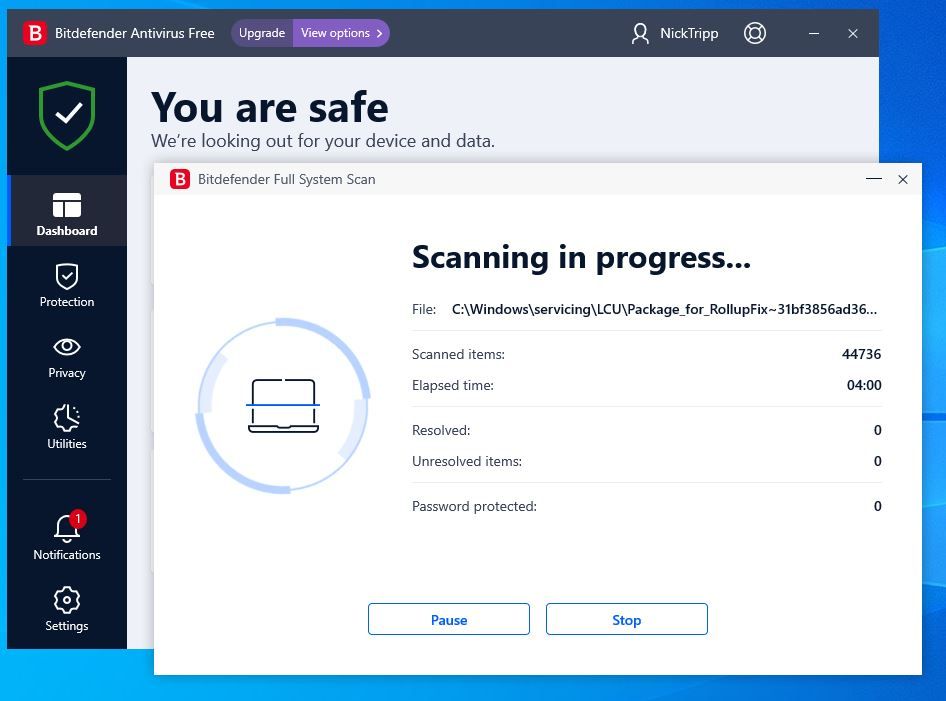Switch to the Protection section
946x701 pixels.
tap(67, 287)
